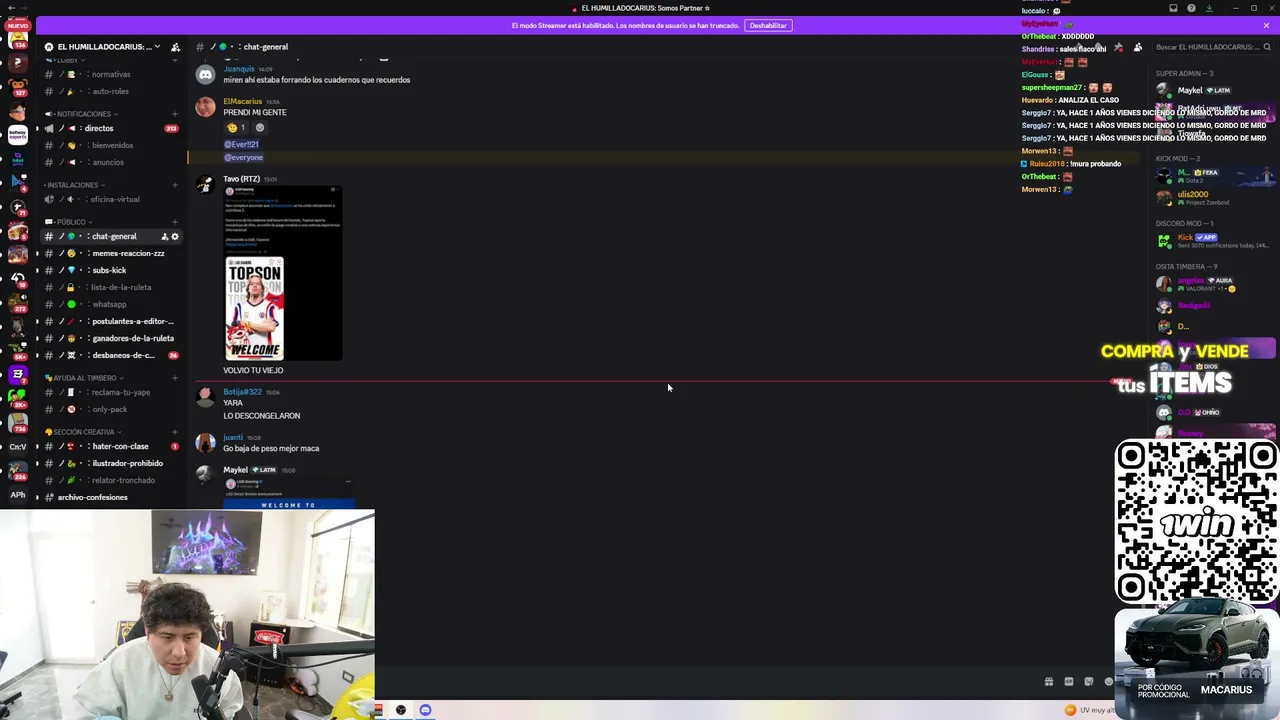Add a channel to the NOTIFICACIONES category

pyautogui.click(x=174, y=114)
